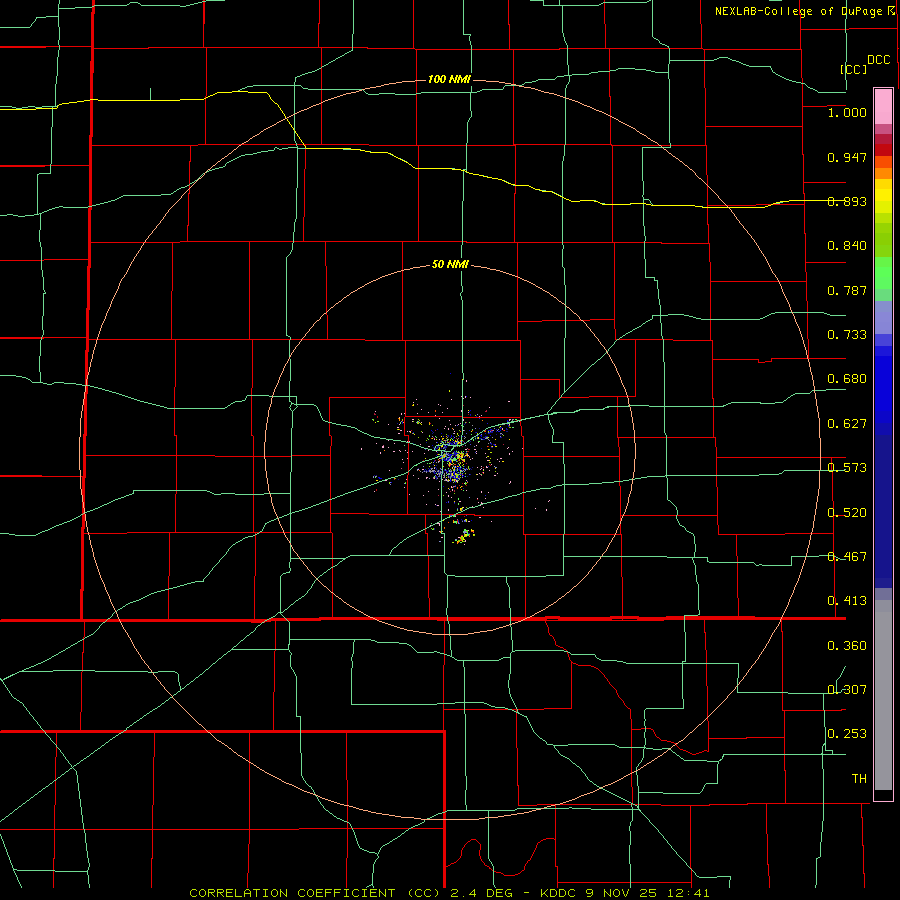900x900 pixels.
Task: Click the 0.307 color scale value
Action: (847, 689)
